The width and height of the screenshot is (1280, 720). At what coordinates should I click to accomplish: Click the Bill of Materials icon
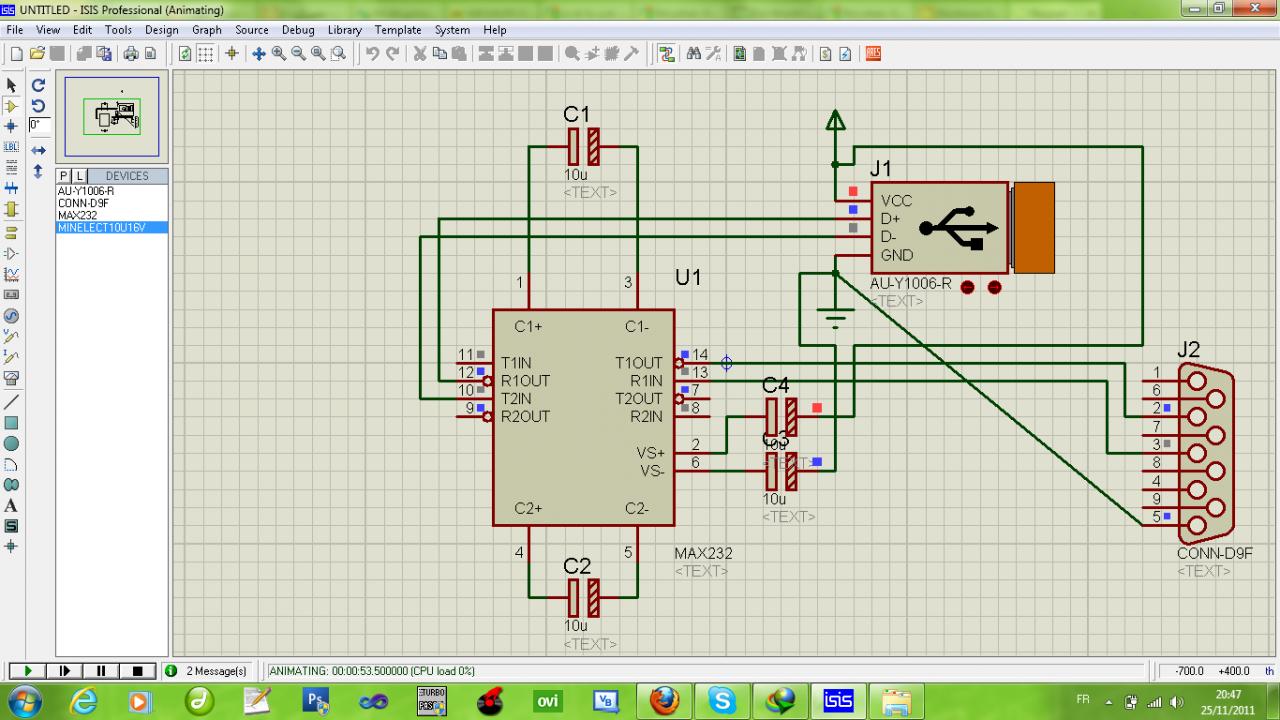pyautogui.click(x=825, y=54)
